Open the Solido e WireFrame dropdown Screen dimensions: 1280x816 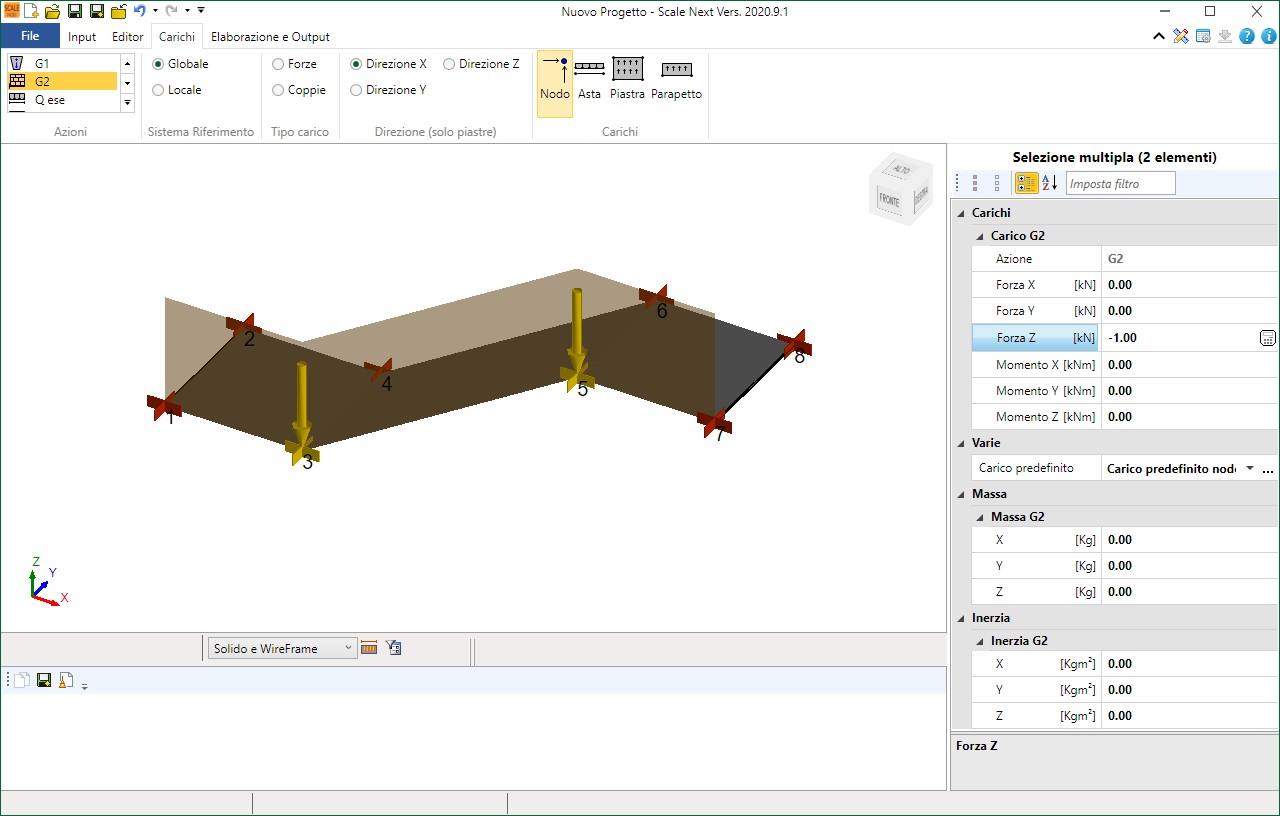pos(281,648)
